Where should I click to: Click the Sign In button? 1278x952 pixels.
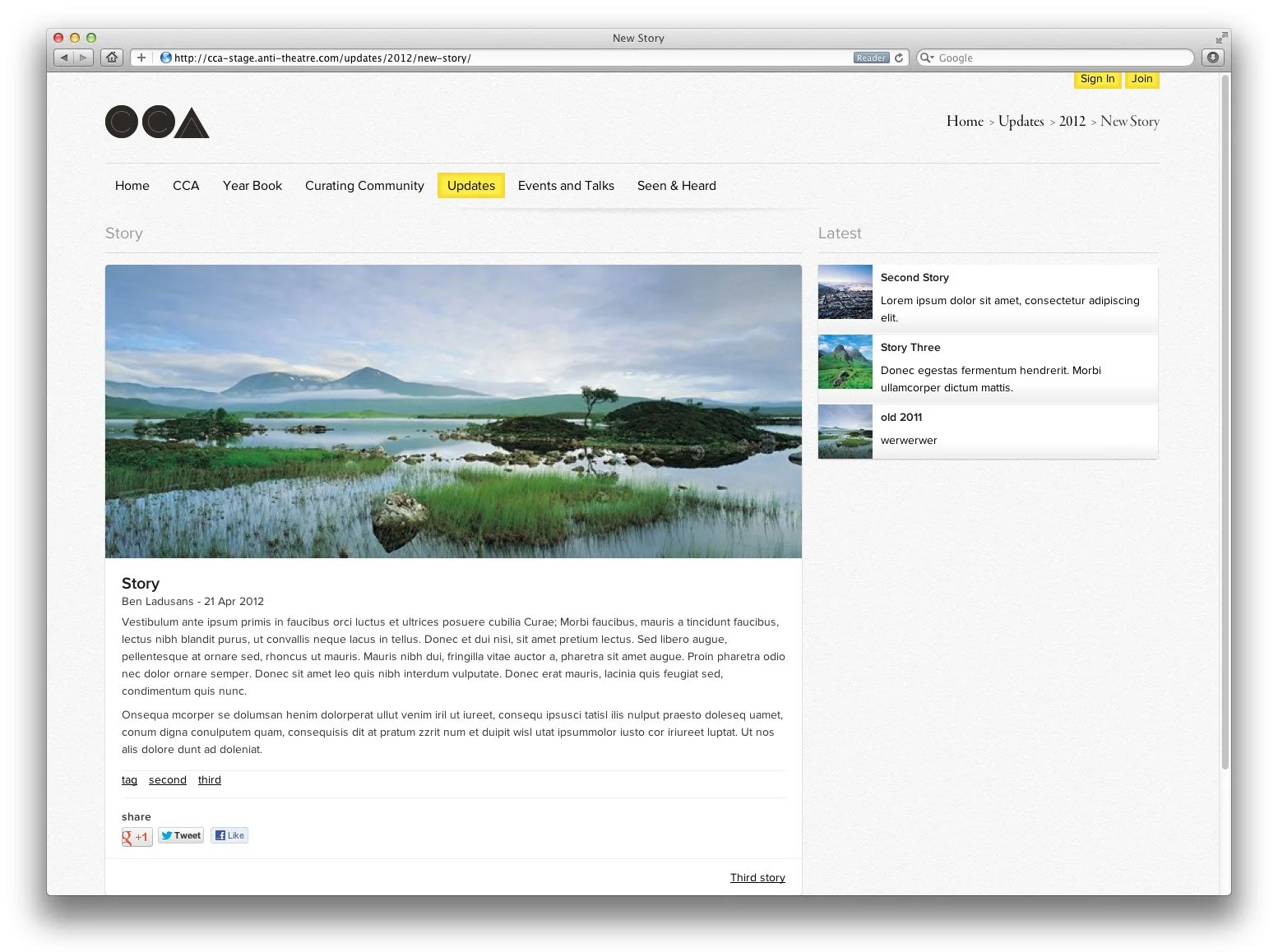(x=1097, y=79)
